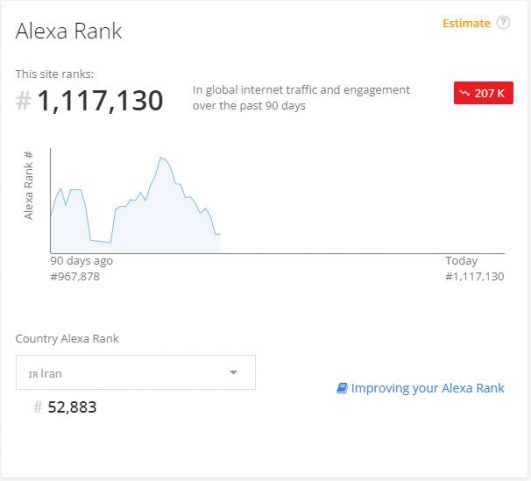Viewport: 531px width, 481px height.
Task: Click the global rank number 1,117,130
Action: click(100, 101)
